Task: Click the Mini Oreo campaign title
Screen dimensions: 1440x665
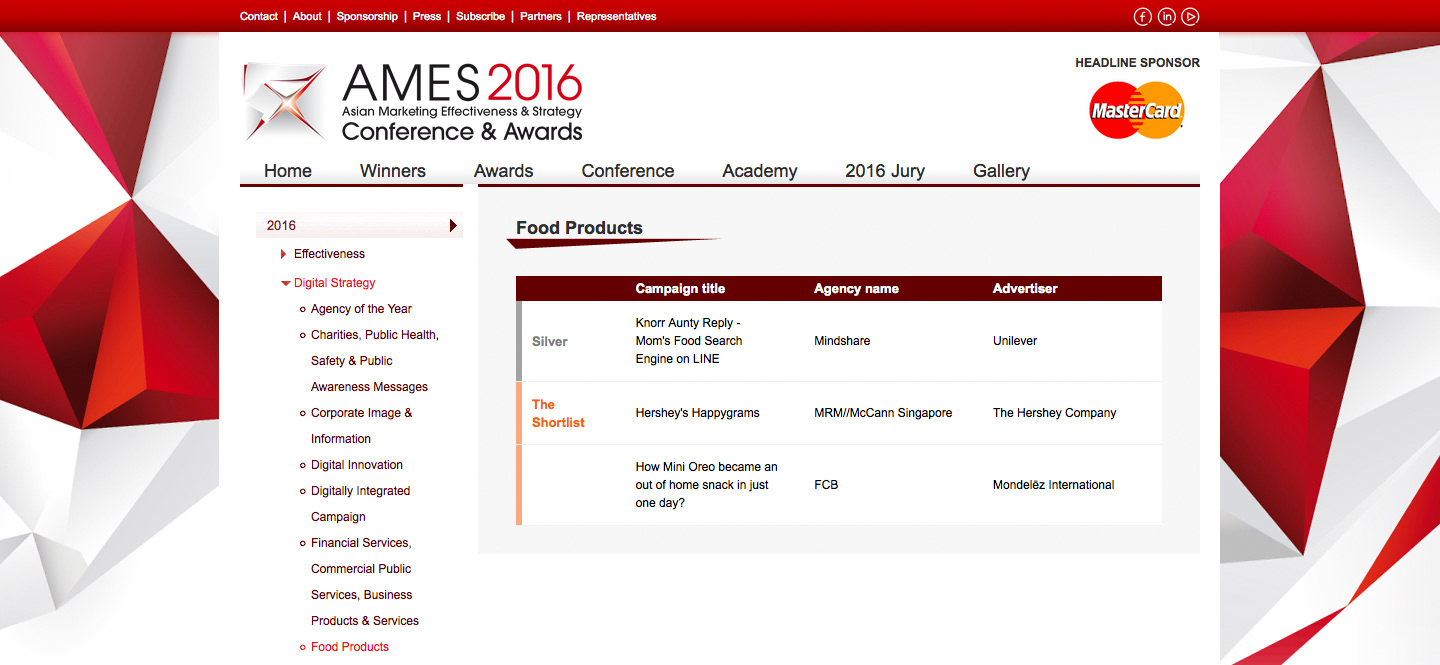Action: point(706,485)
